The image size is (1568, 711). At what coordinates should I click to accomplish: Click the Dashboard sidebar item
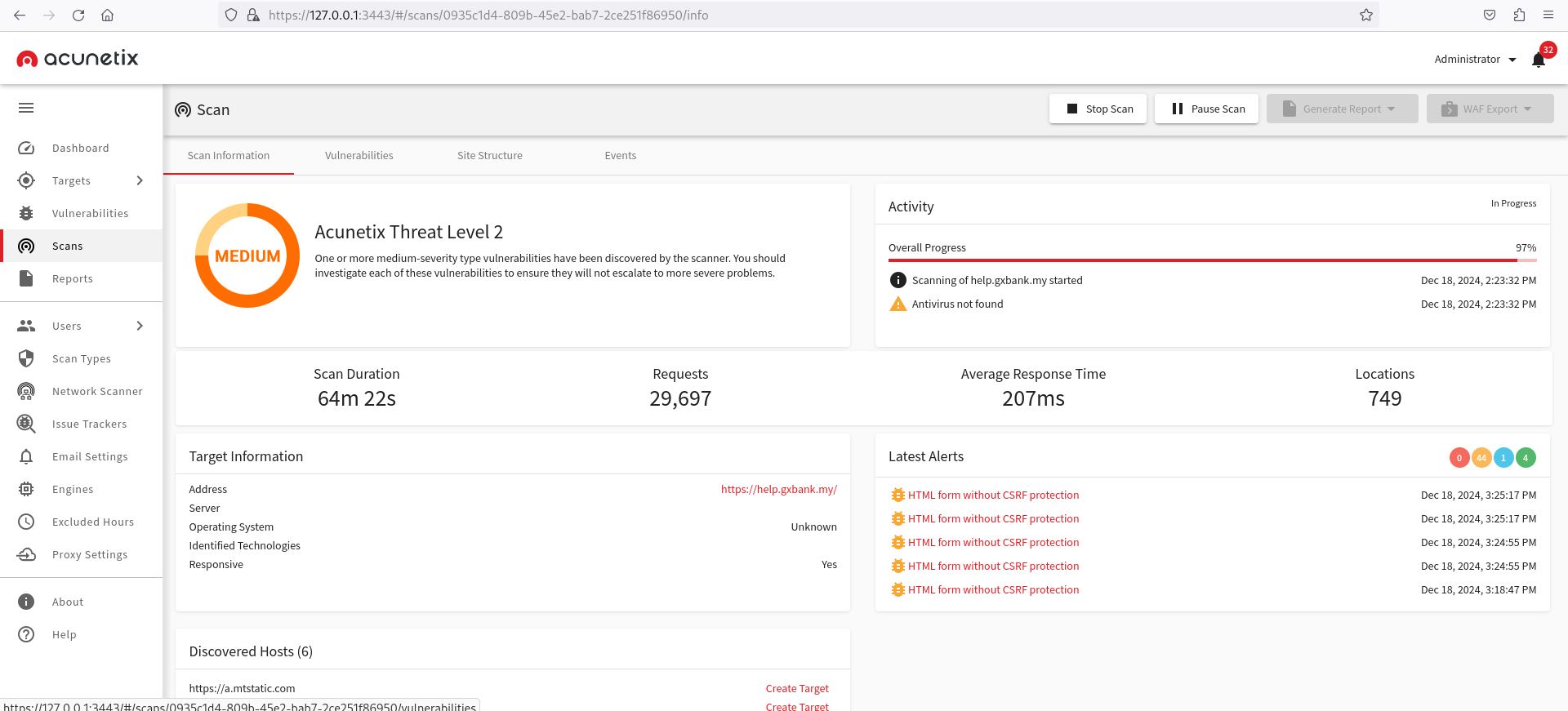pos(82,148)
